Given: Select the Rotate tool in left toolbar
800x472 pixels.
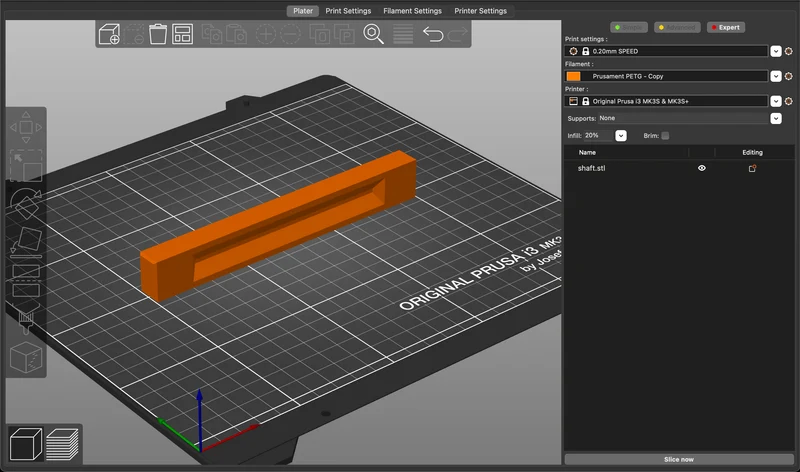Looking at the screenshot, I should coord(26,204).
